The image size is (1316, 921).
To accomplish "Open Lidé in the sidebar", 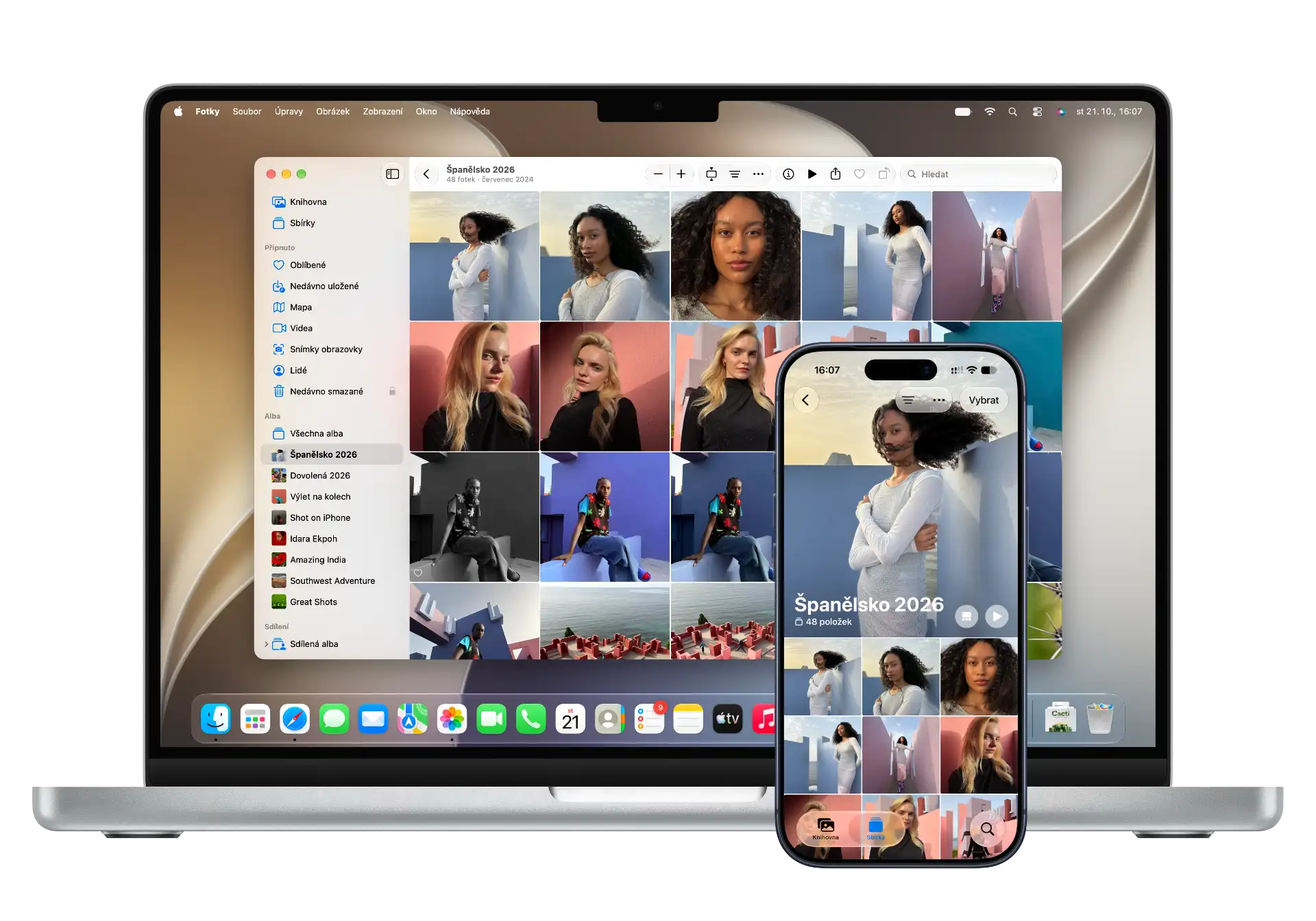I will (x=332, y=370).
